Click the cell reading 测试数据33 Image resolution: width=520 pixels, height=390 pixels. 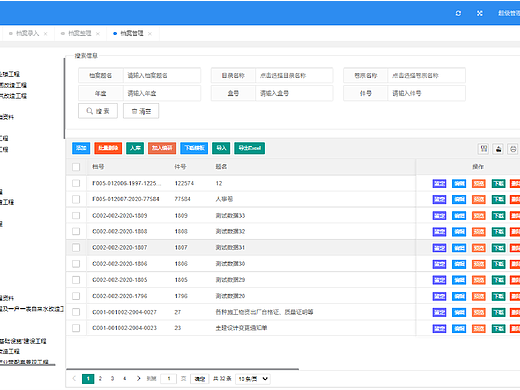(230, 216)
